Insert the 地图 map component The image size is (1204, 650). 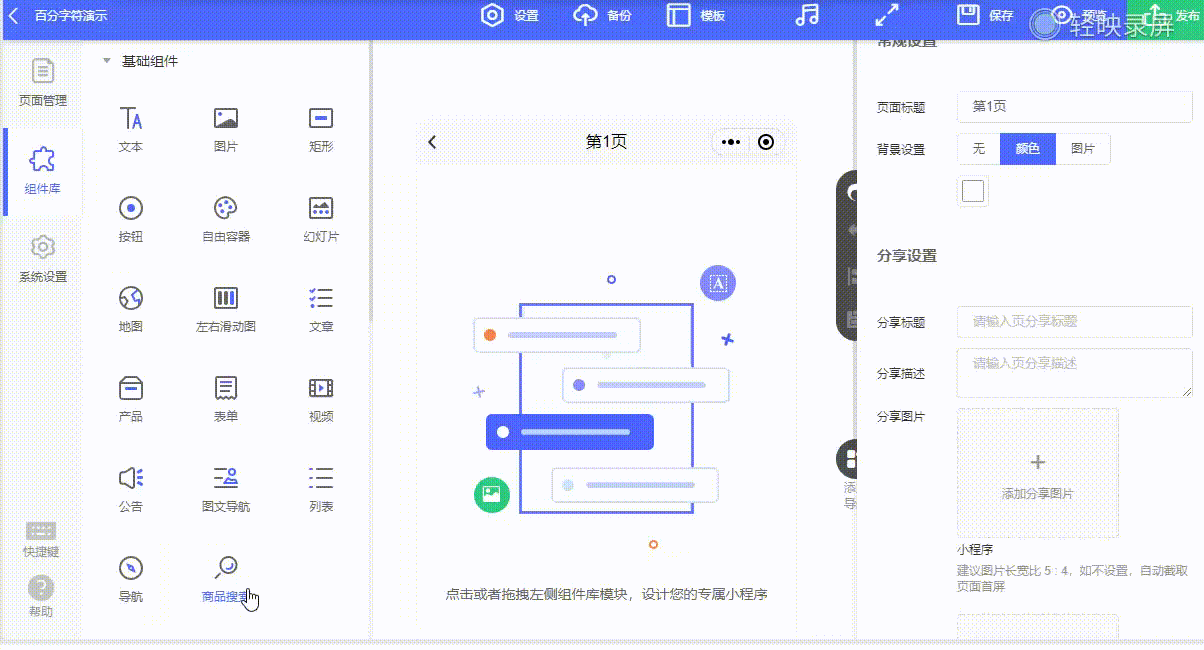131,309
